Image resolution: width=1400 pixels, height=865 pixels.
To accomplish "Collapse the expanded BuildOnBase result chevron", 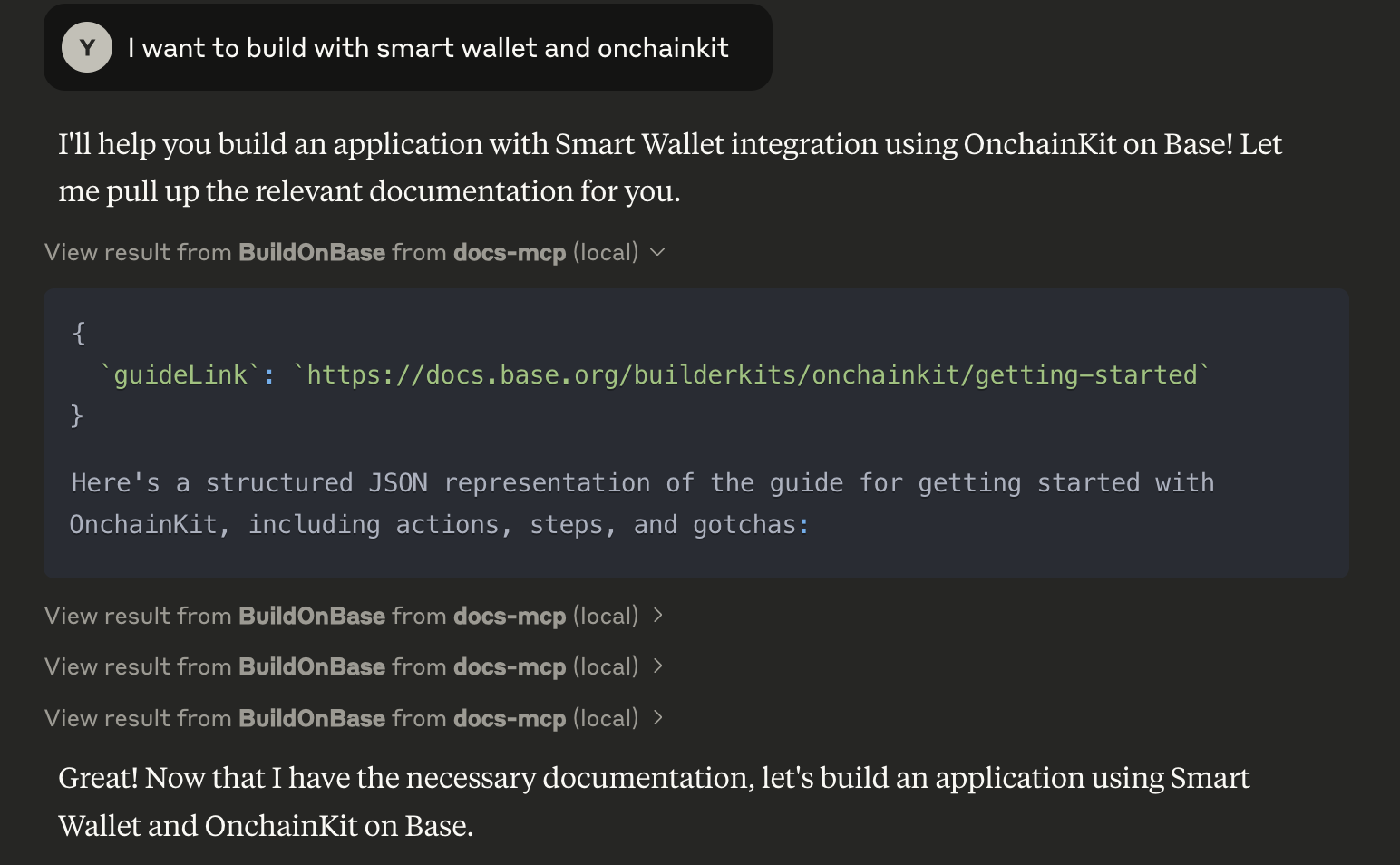I will click(658, 252).
